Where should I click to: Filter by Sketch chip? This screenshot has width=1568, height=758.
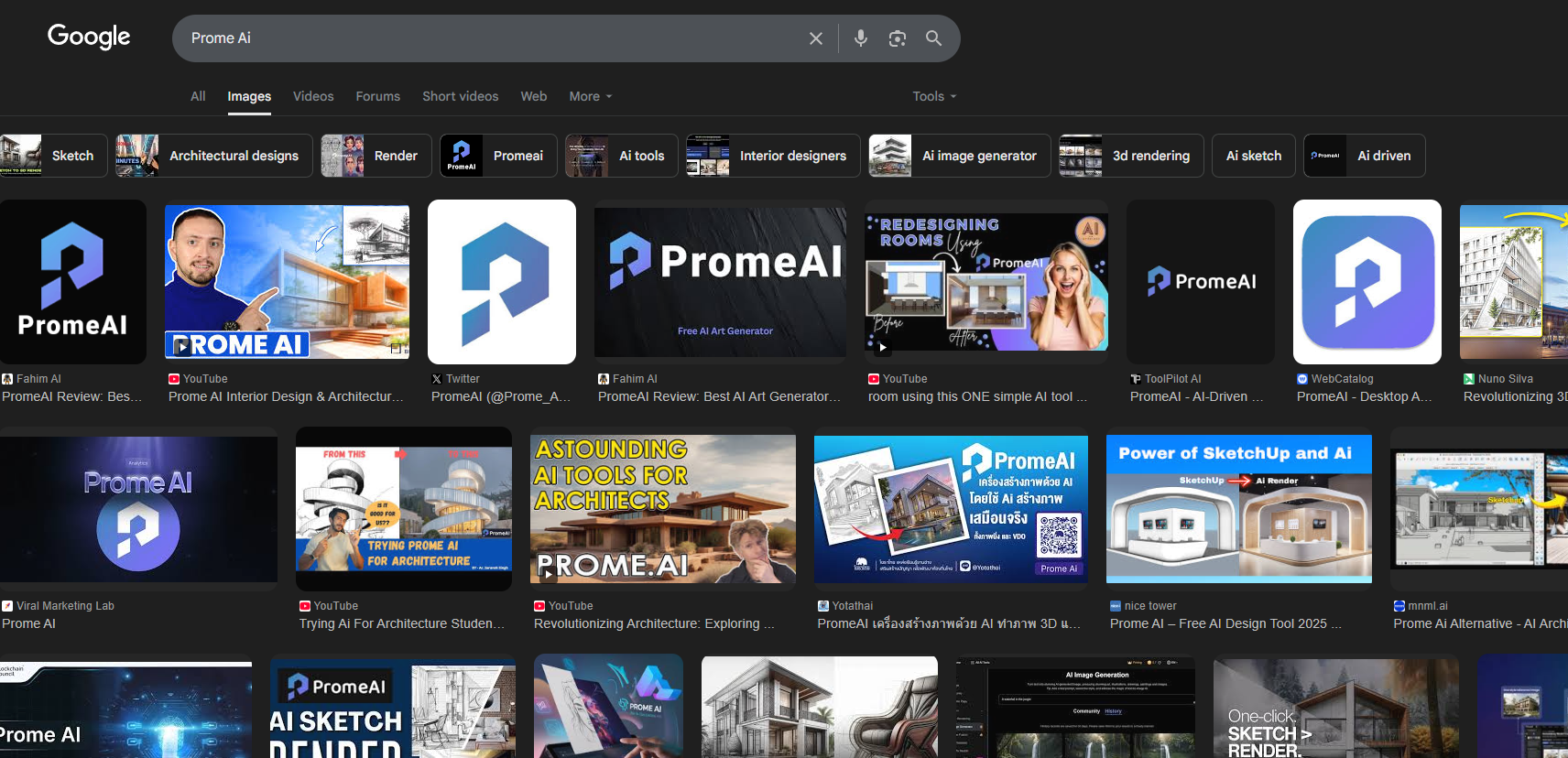[x=54, y=156]
